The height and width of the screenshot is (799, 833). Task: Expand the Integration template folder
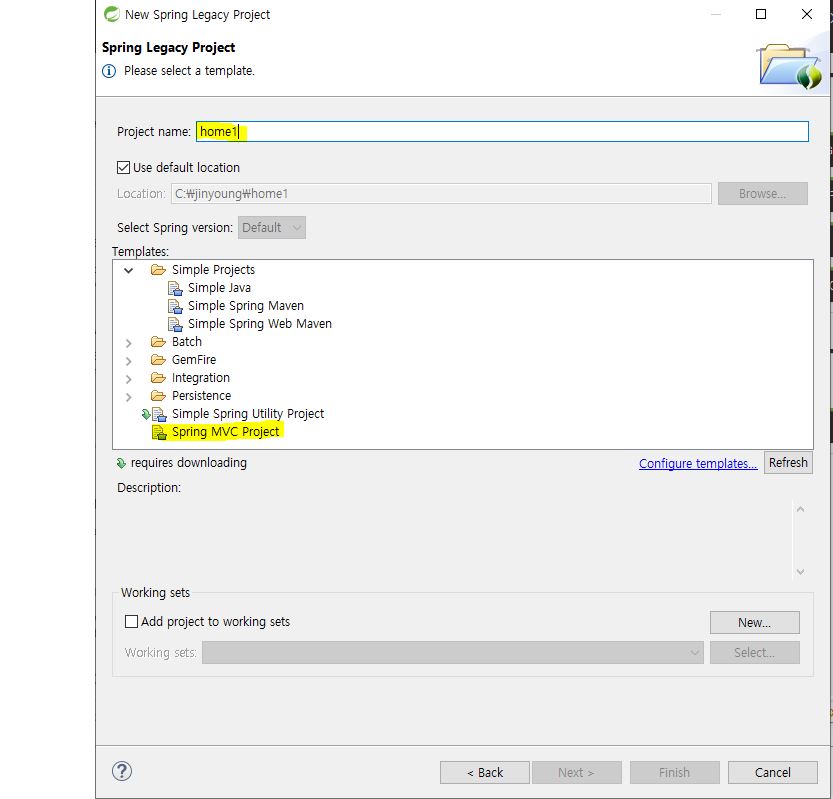pyautogui.click(x=129, y=379)
